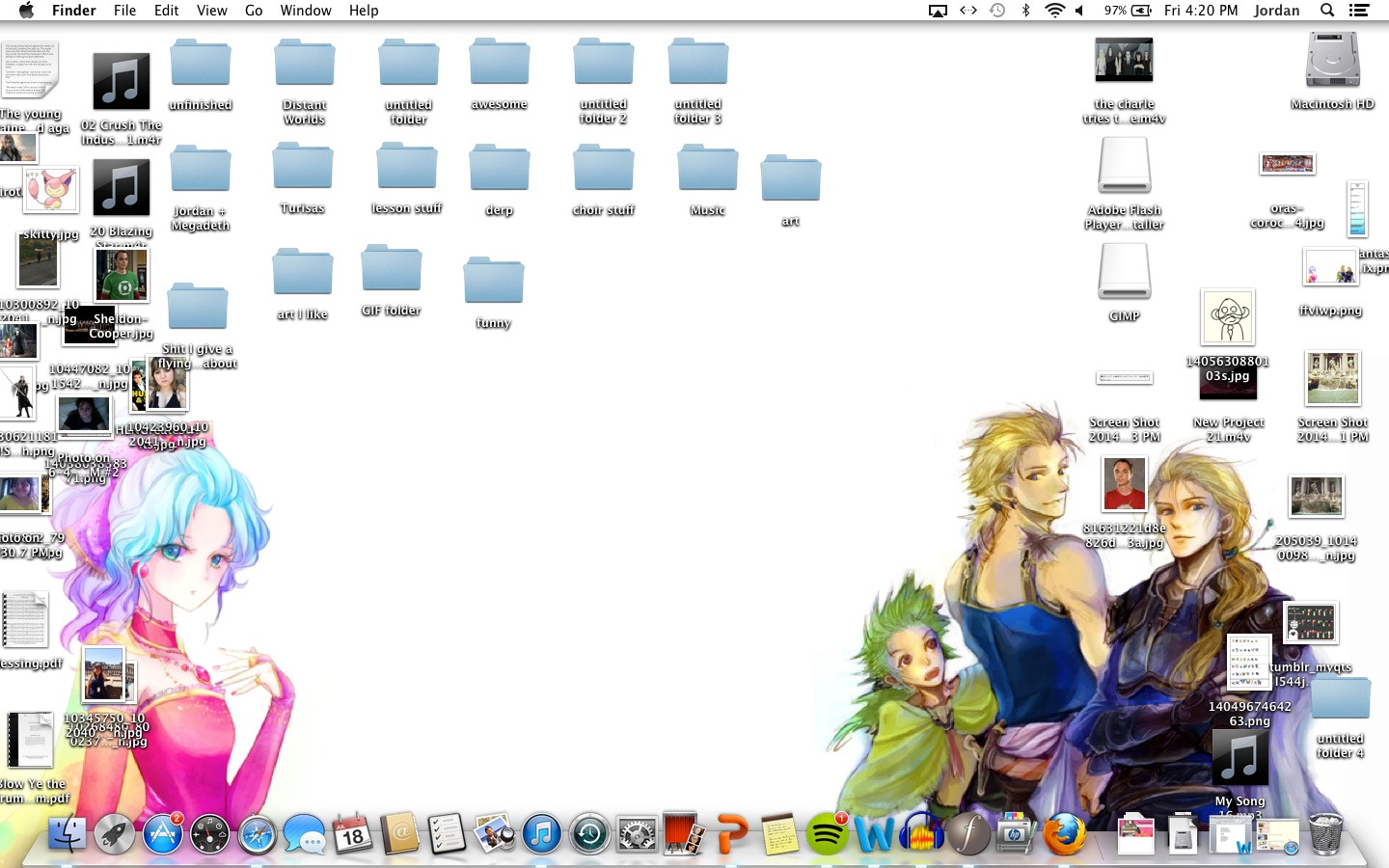Open Time Machine from the Dock
The width and height of the screenshot is (1389, 868).
pos(589,834)
